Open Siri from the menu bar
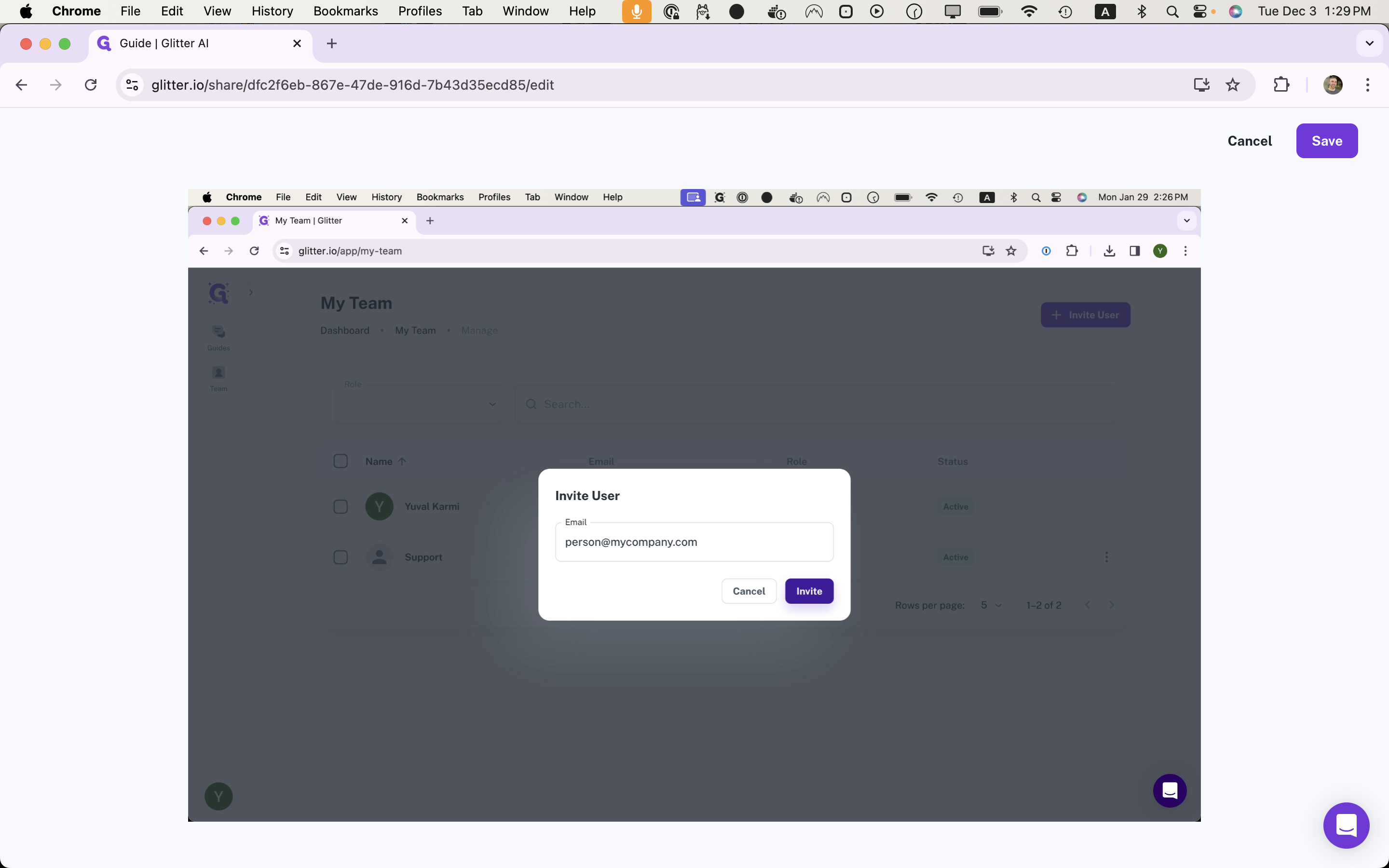 [1235, 12]
